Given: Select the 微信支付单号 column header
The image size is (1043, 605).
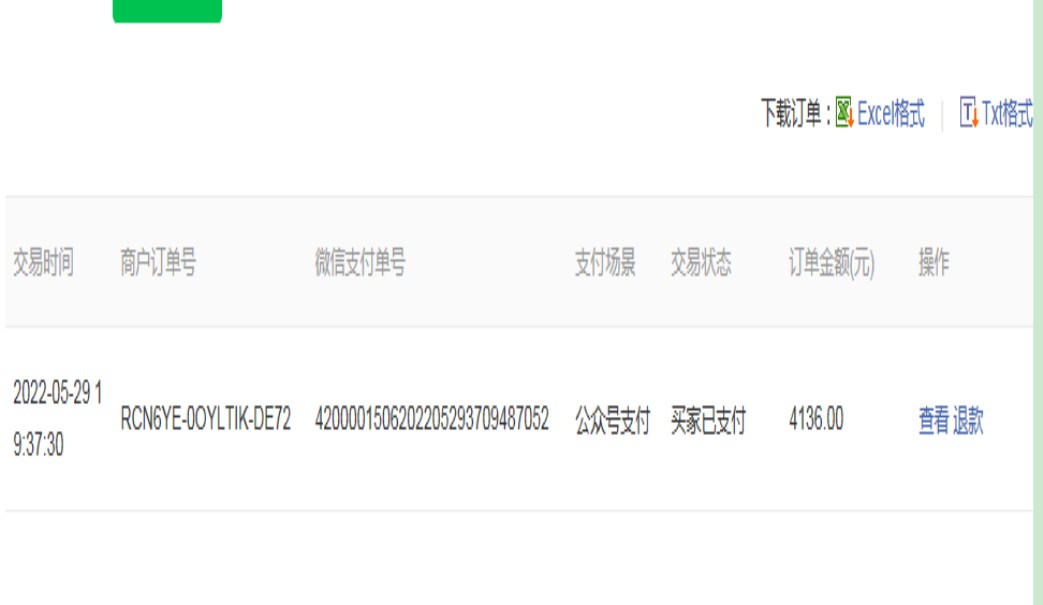Looking at the screenshot, I should point(360,262).
